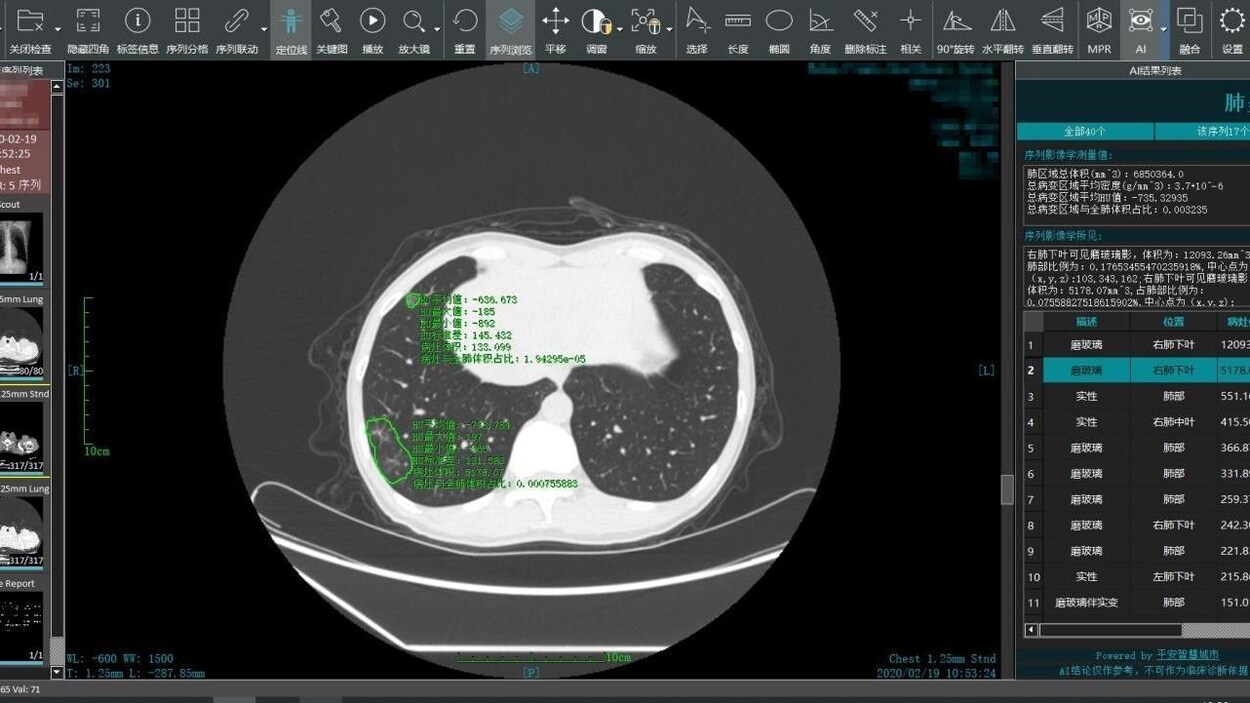The image size is (1250, 703).
Task: Click the 序列影像学所见 findings text box
Action: (1137, 276)
